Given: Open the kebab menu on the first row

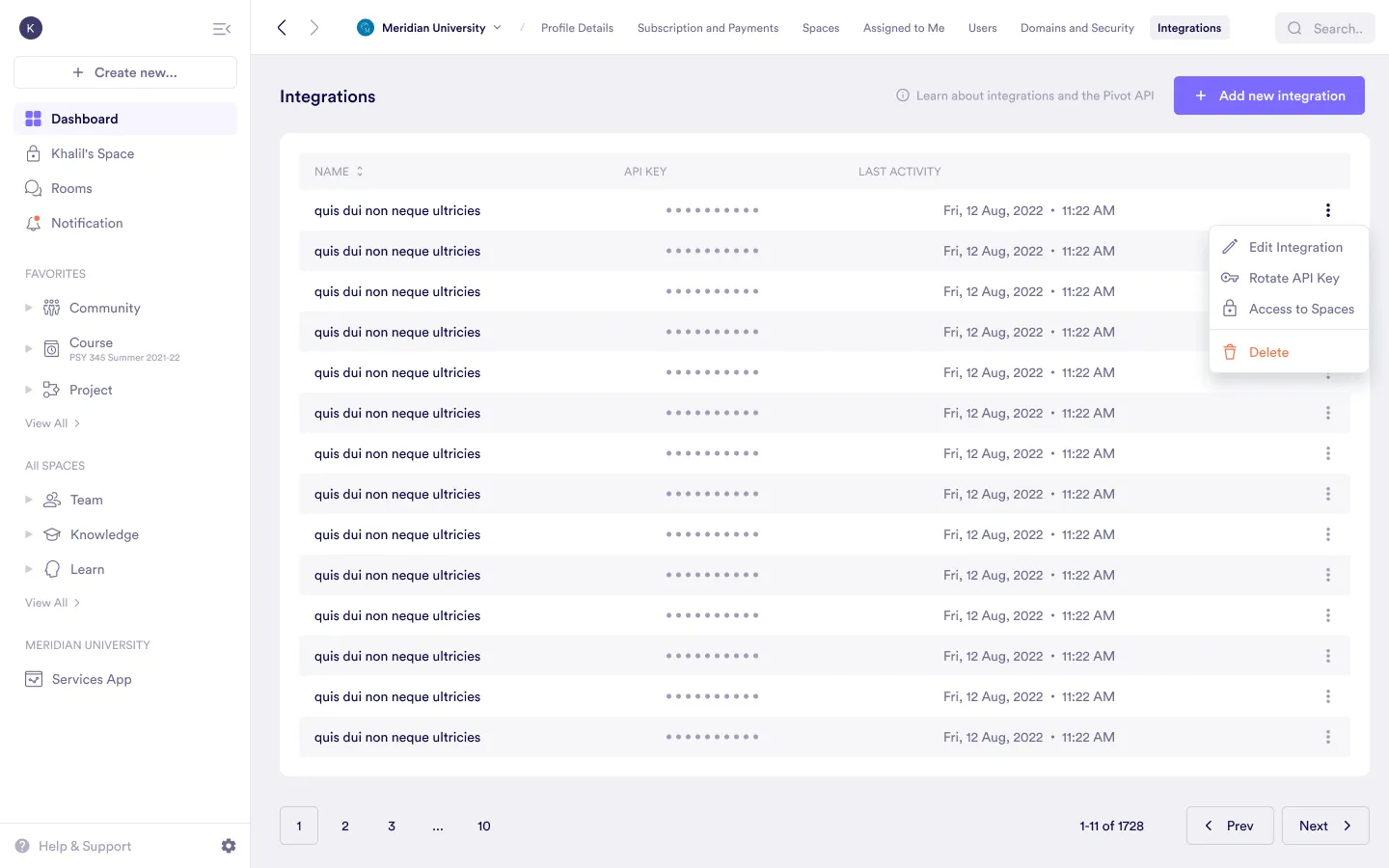Looking at the screenshot, I should 1328,209.
